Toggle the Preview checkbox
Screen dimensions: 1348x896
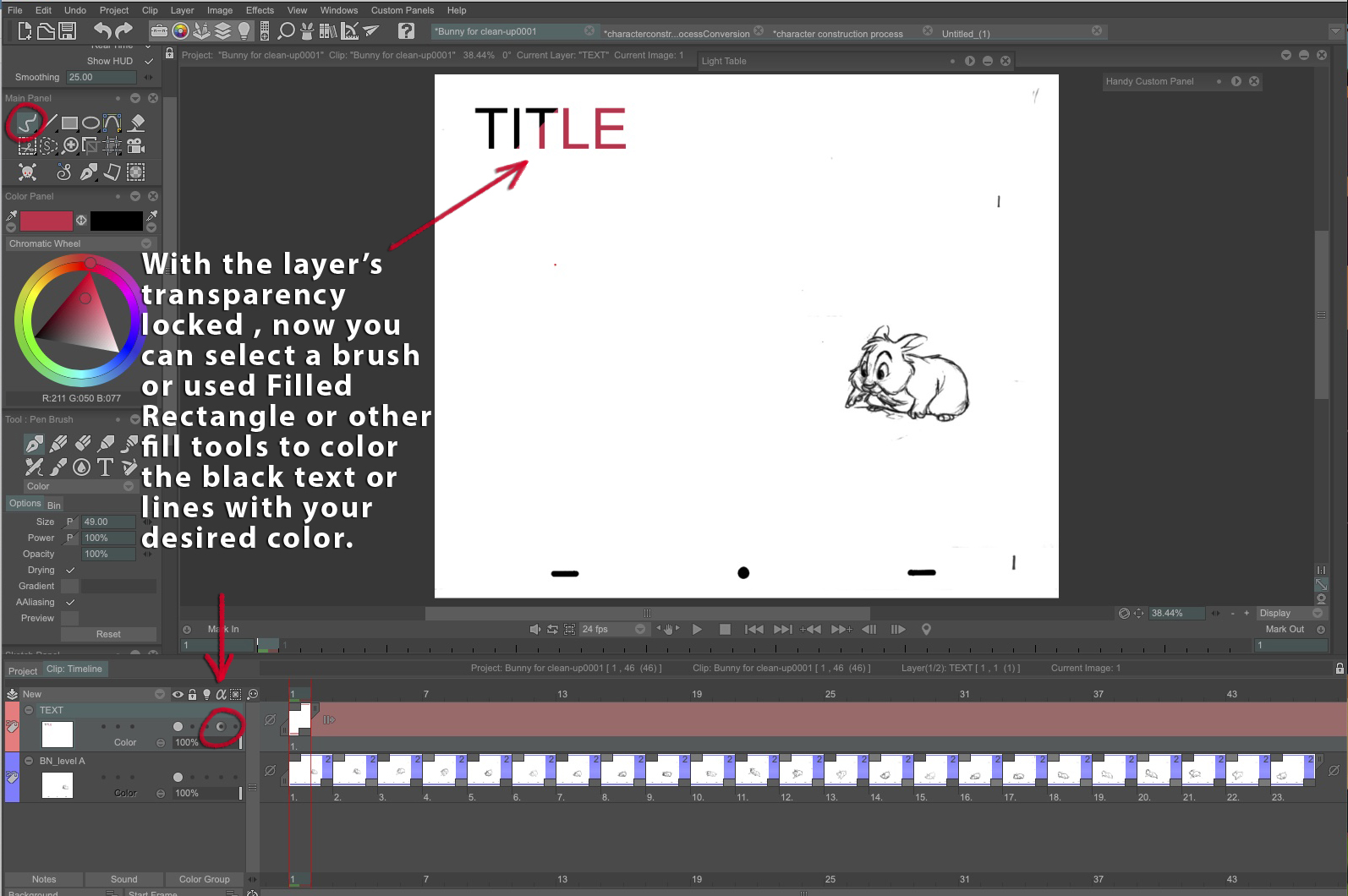[70, 618]
